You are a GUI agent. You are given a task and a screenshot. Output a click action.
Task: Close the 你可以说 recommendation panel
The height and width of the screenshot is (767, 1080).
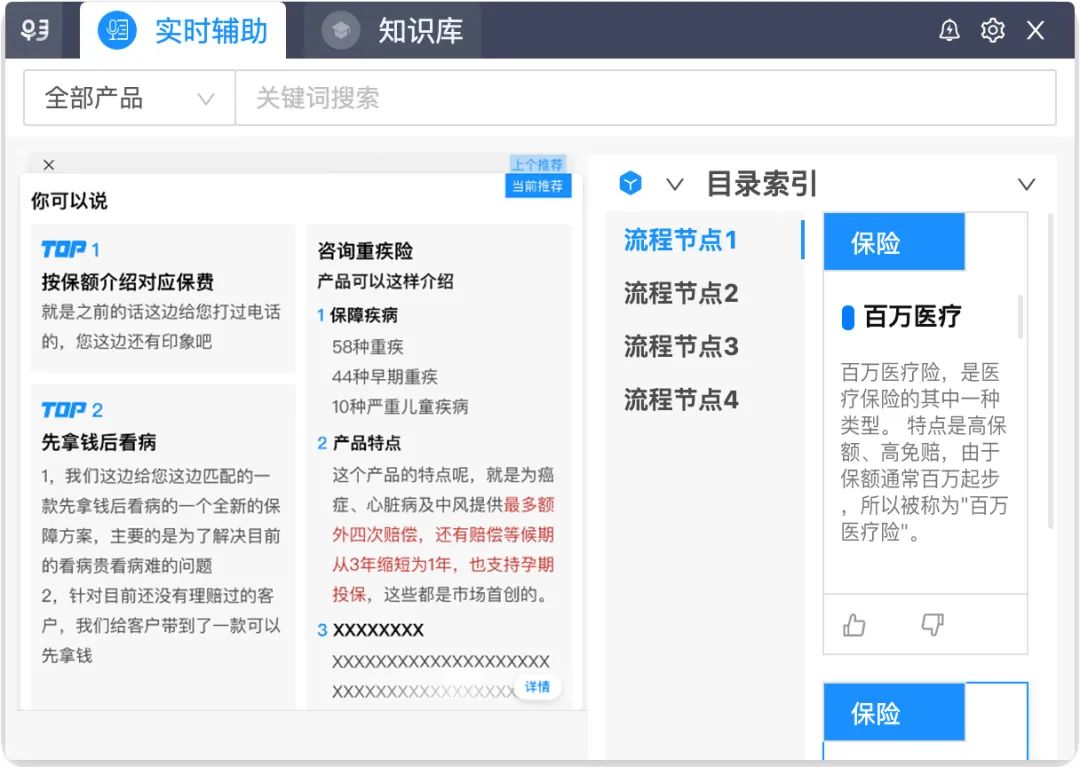[x=48, y=165]
